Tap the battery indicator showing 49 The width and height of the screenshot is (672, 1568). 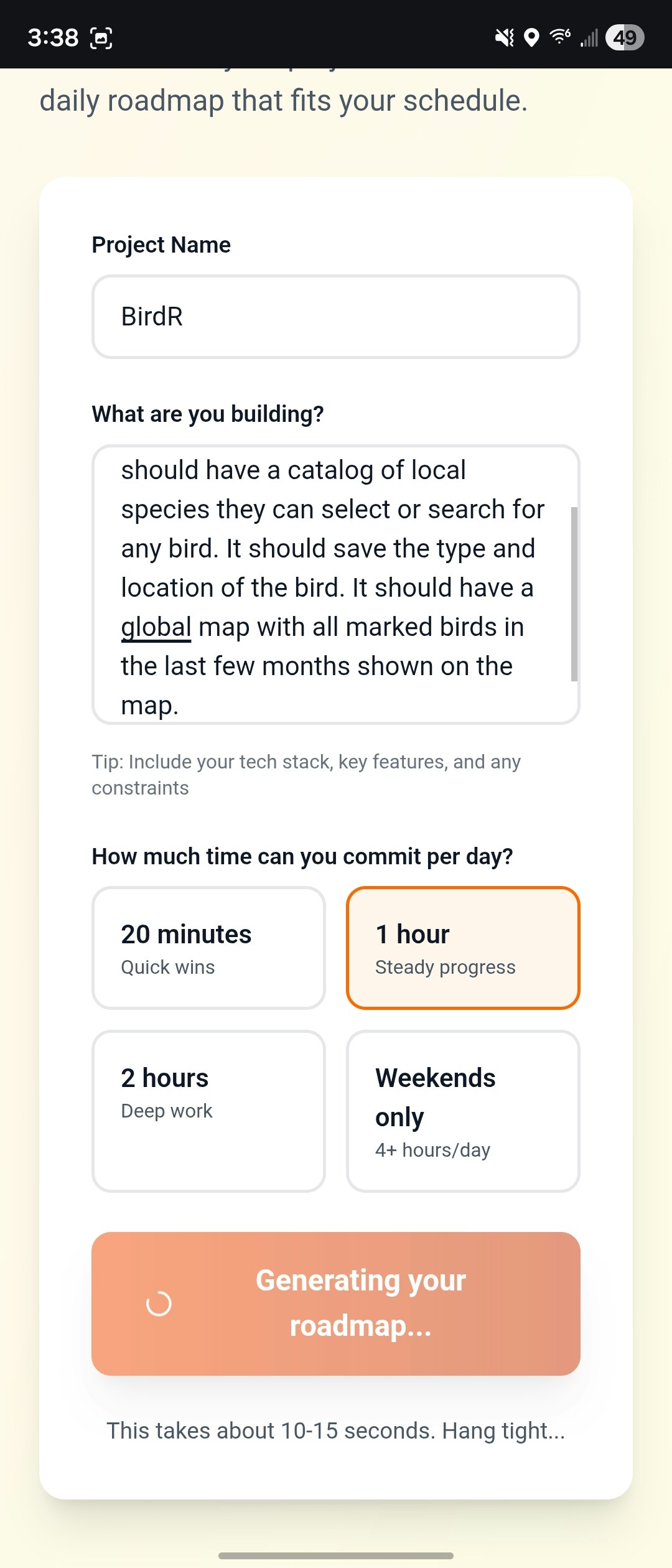tap(625, 37)
